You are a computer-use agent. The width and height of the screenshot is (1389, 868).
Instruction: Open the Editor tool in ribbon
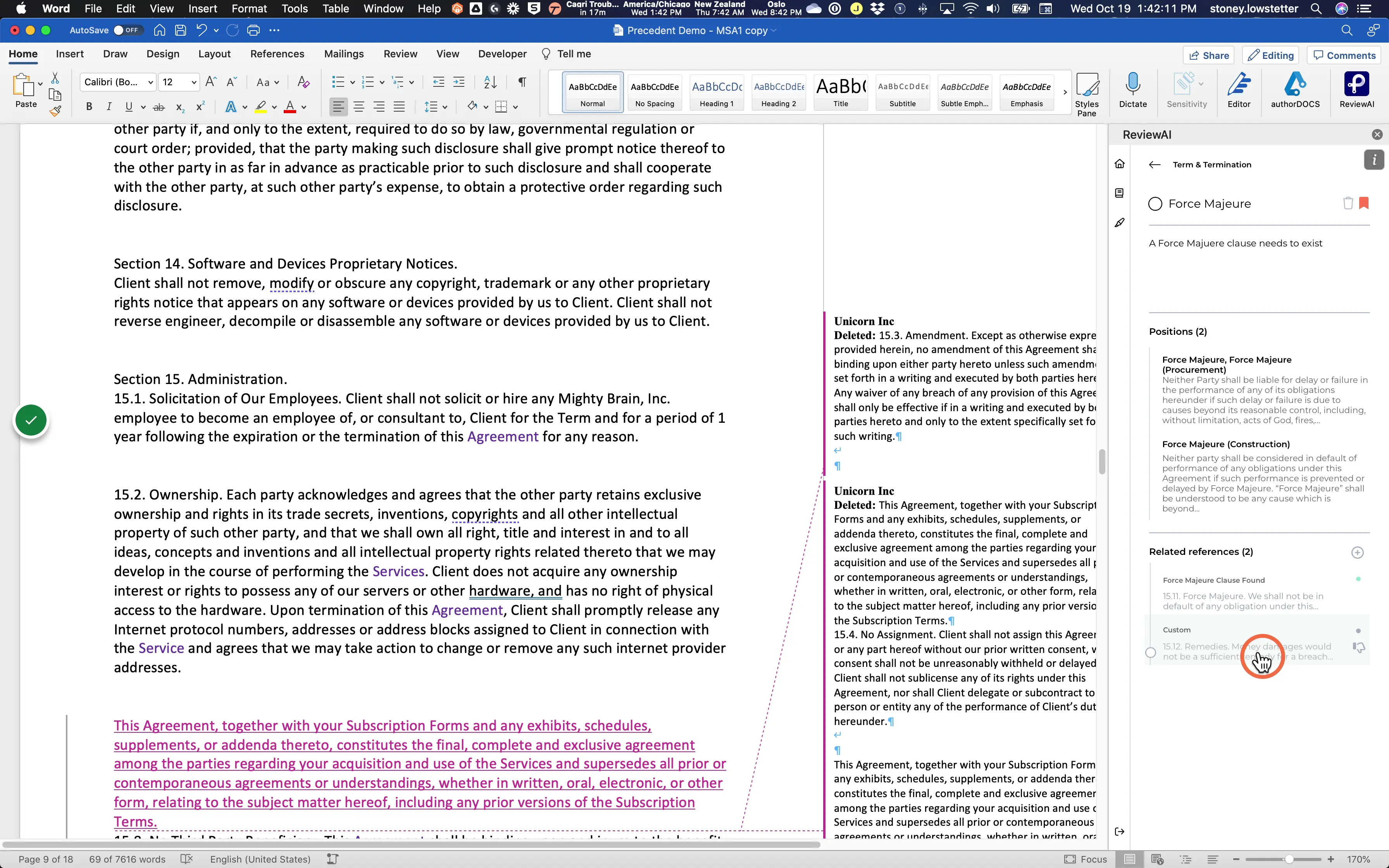click(x=1239, y=90)
